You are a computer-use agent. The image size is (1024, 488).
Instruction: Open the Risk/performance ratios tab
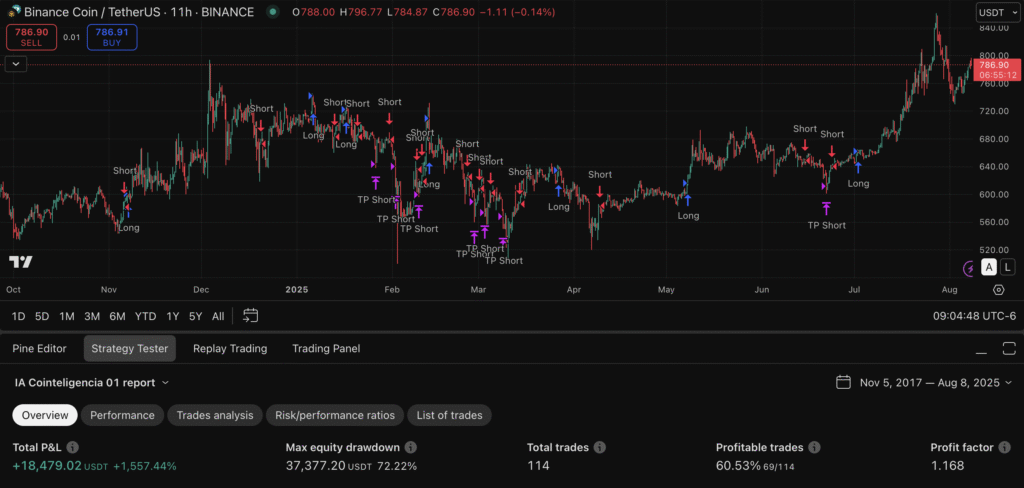(x=335, y=415)
